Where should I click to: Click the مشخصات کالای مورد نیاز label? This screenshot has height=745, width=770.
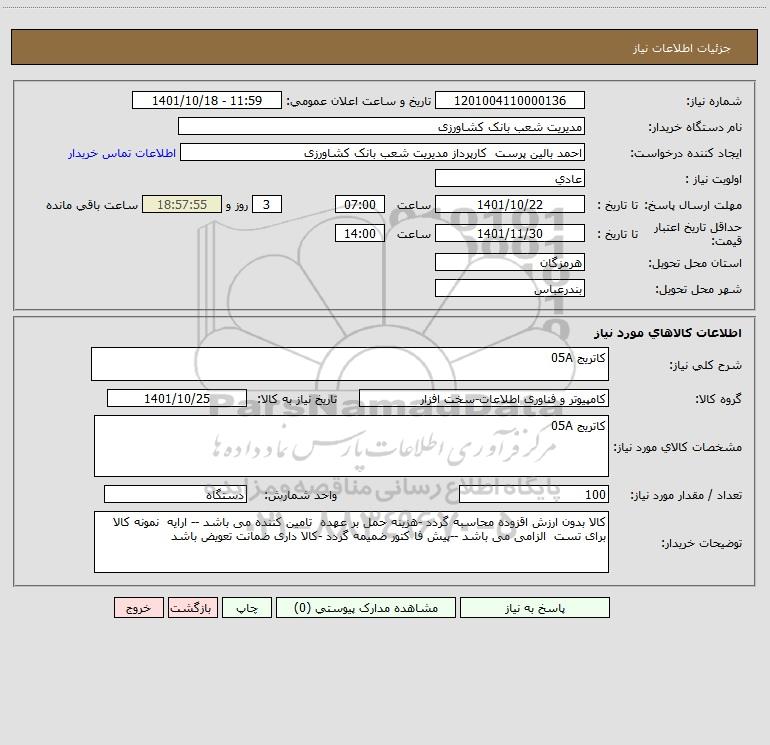(x=678, y=447)
